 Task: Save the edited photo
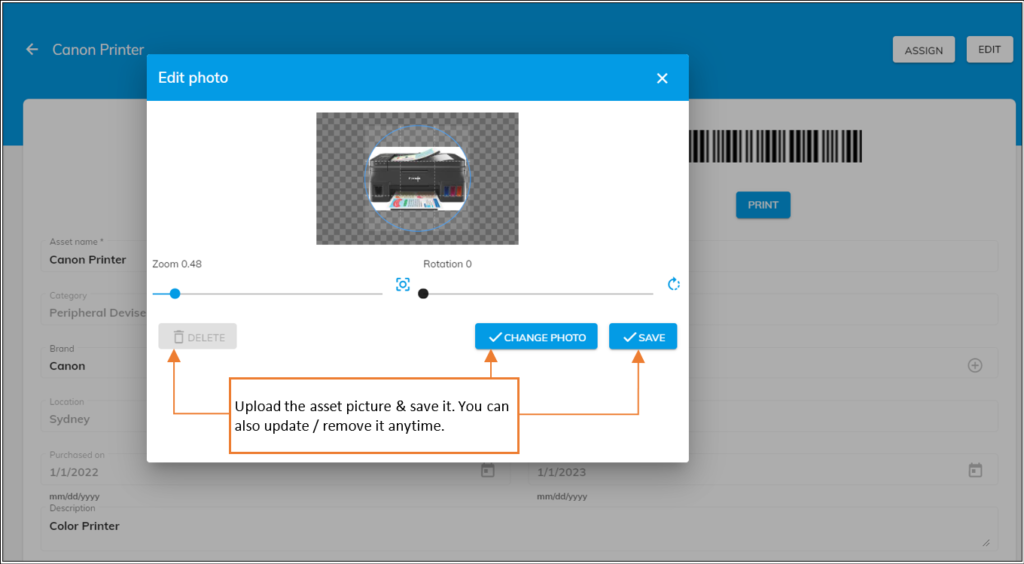tap(643, 337)
